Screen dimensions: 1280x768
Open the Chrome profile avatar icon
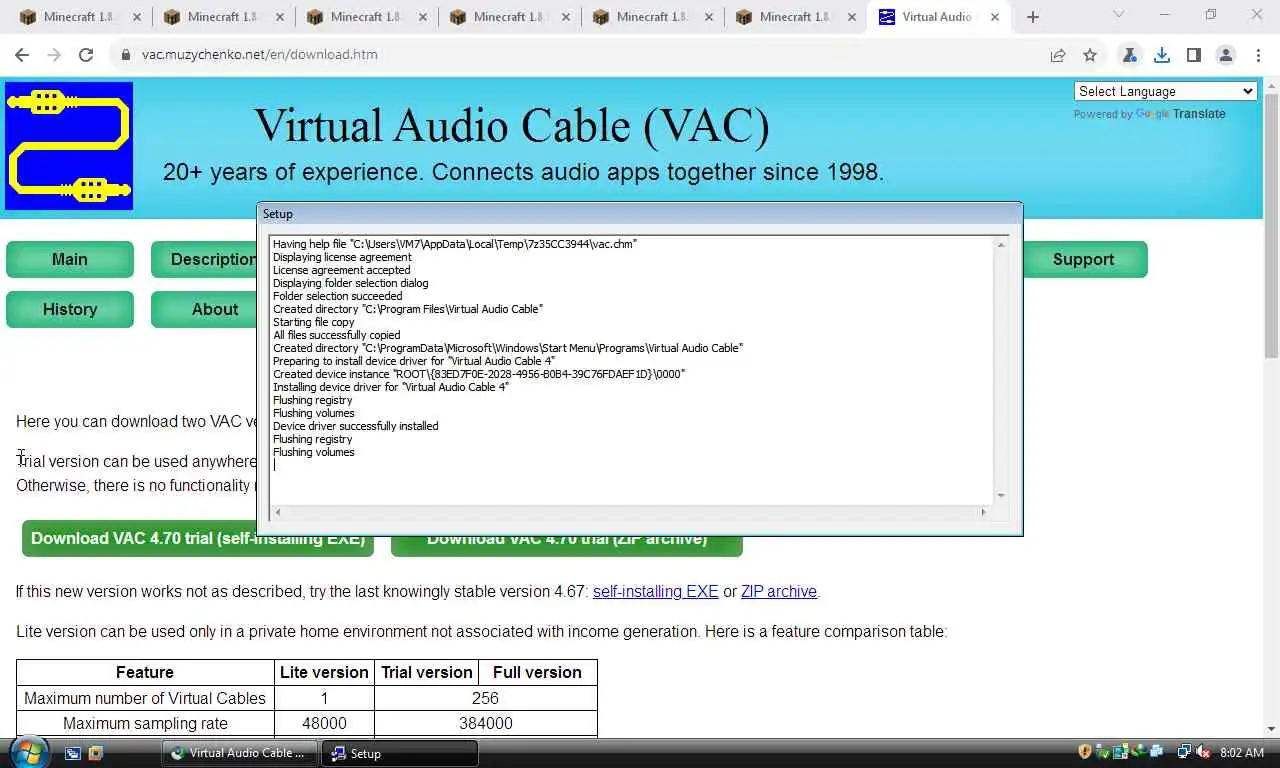[1226, 55]
